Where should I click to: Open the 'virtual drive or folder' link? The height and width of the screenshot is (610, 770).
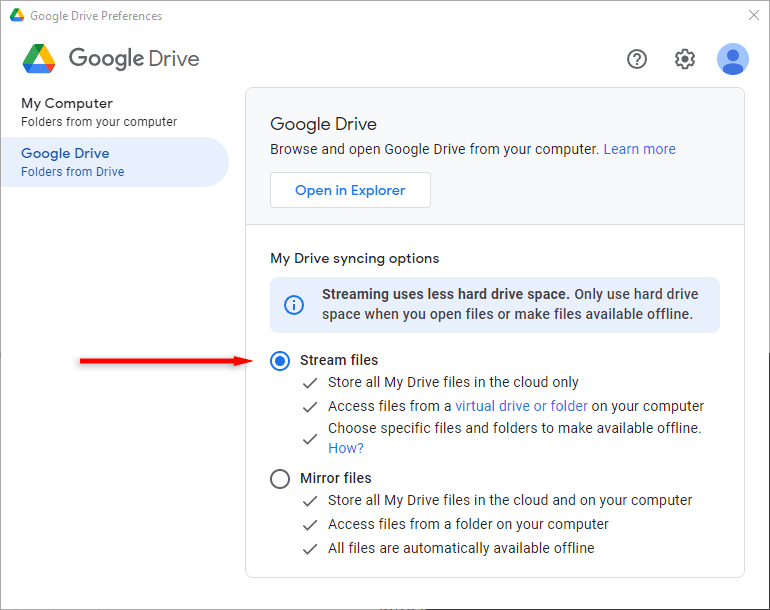point(521,406)
